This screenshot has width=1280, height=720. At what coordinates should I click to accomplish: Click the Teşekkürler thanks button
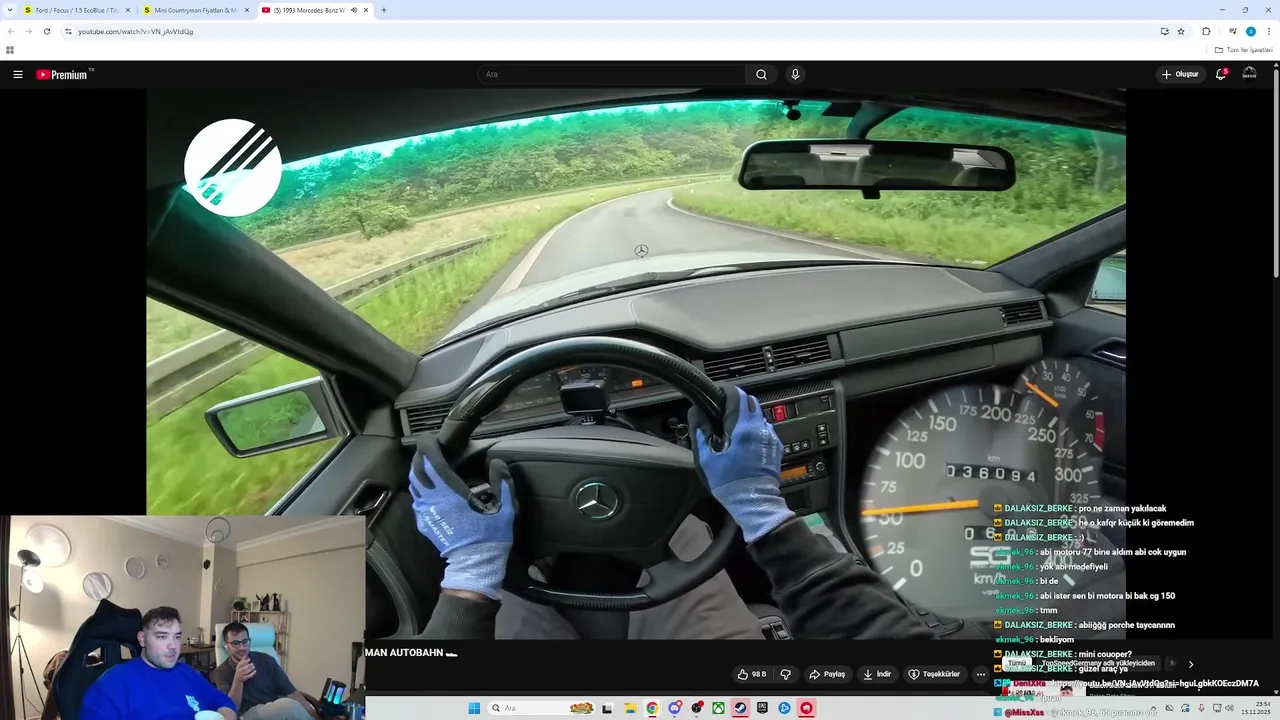click(934, 674)
